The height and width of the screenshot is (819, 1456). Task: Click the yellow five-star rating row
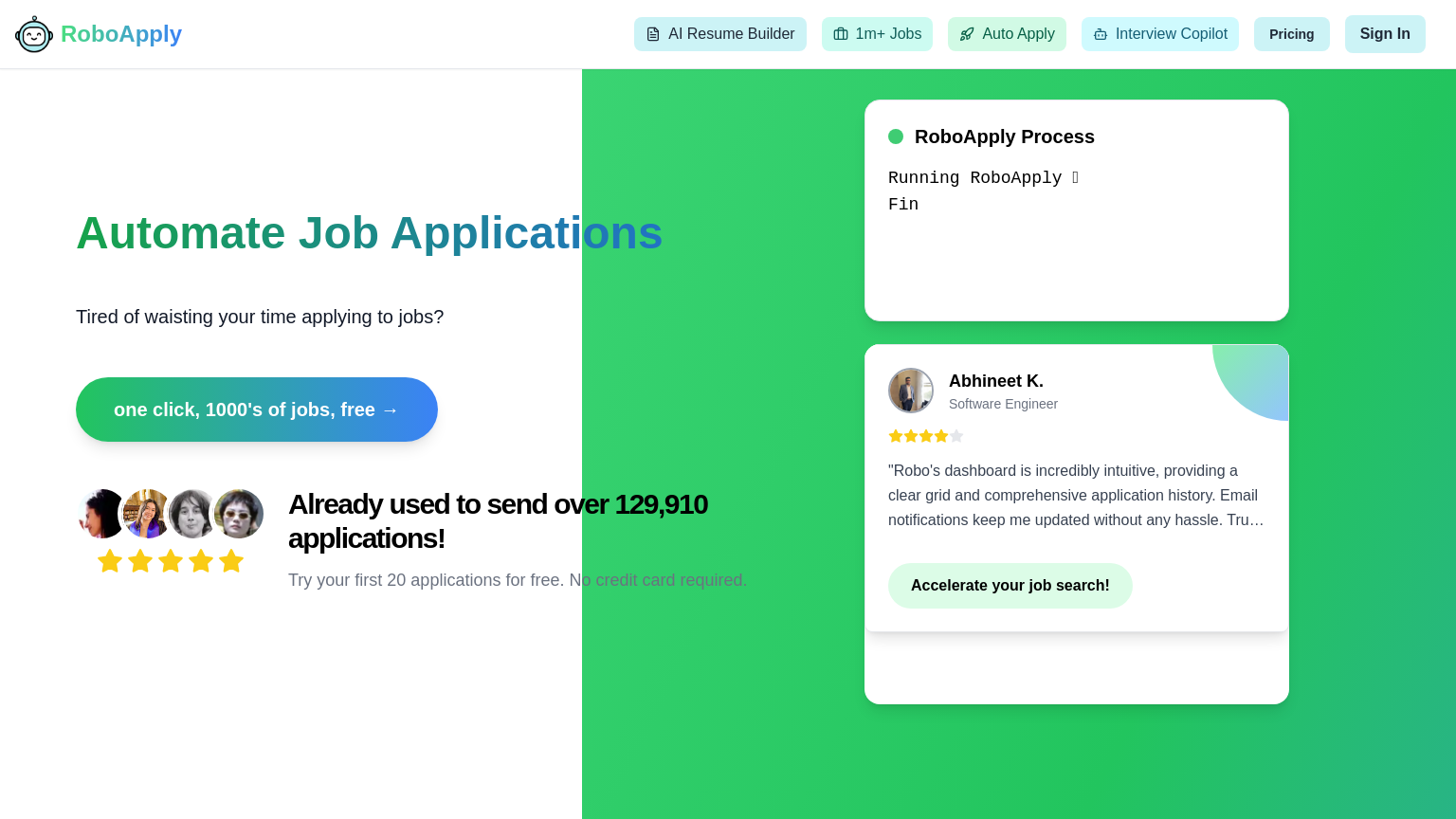point(170,561)
